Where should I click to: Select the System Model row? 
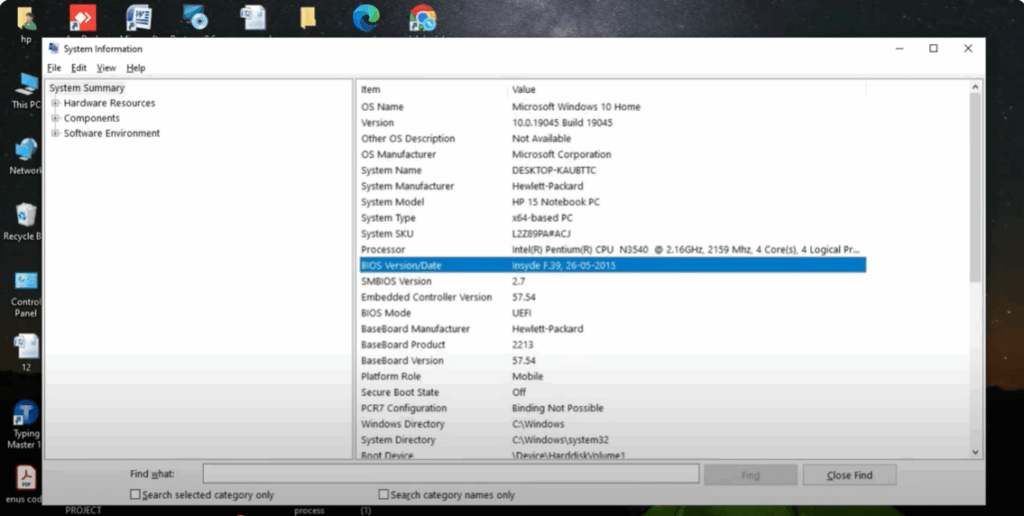(613, 202)
